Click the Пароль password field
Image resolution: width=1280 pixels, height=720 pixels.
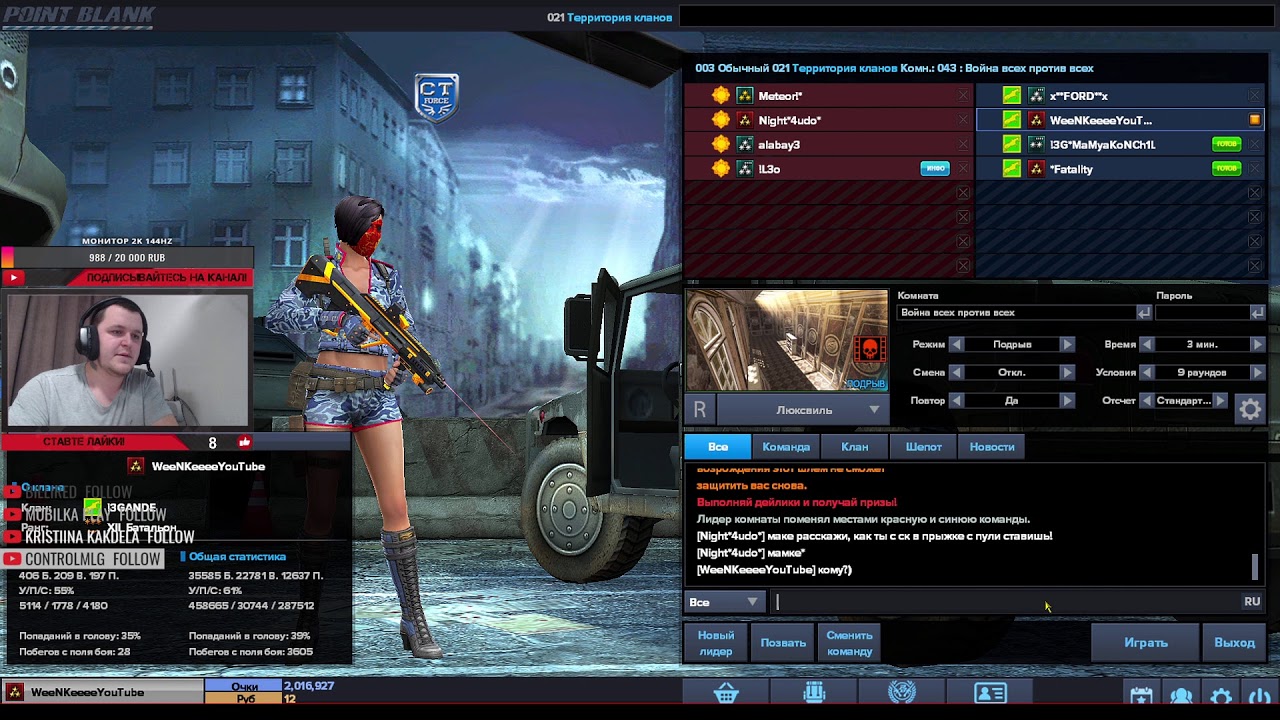tap(1201, 313)
